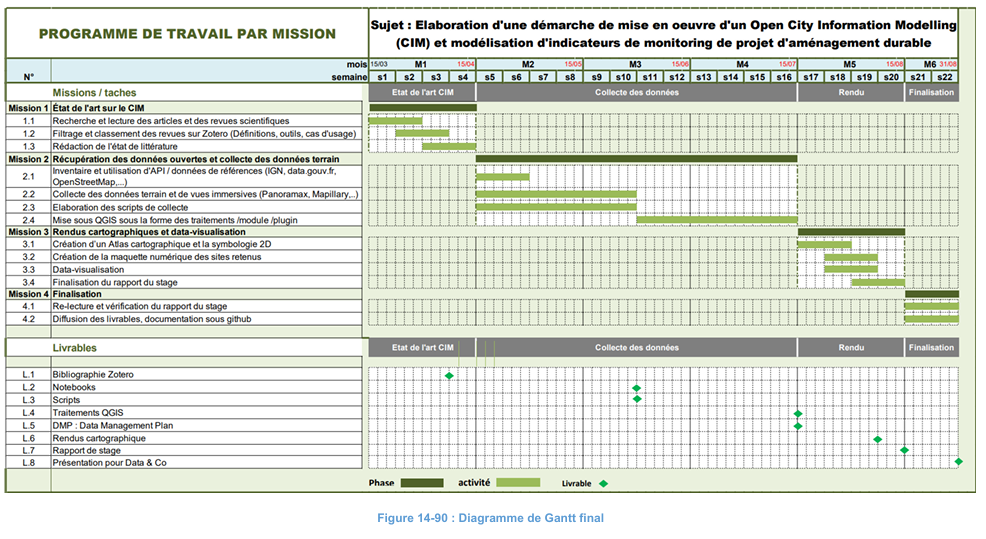The image size is (986, 539).
Task: Select the activity bar for task 2.1
Action: [x=502, y=177]
